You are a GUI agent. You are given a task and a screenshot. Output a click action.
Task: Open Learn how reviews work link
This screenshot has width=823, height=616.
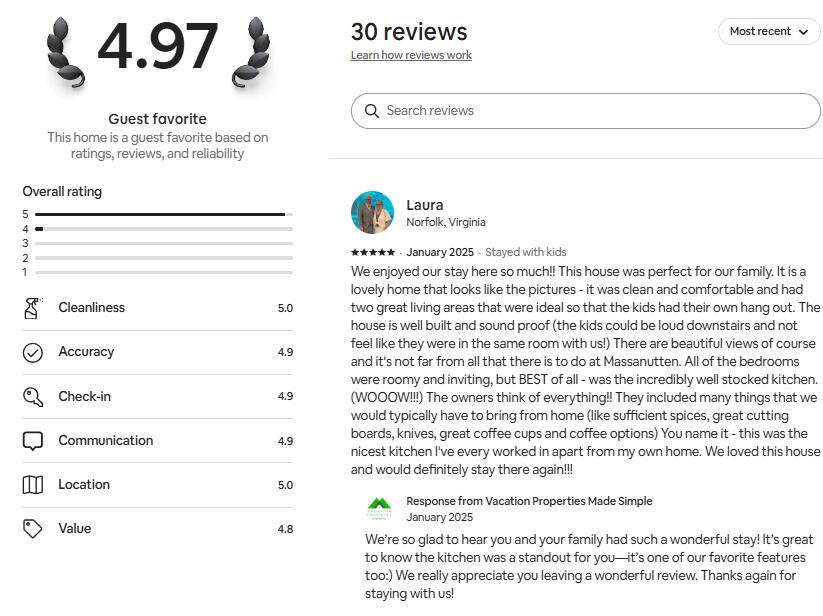(x=411, y=56)
